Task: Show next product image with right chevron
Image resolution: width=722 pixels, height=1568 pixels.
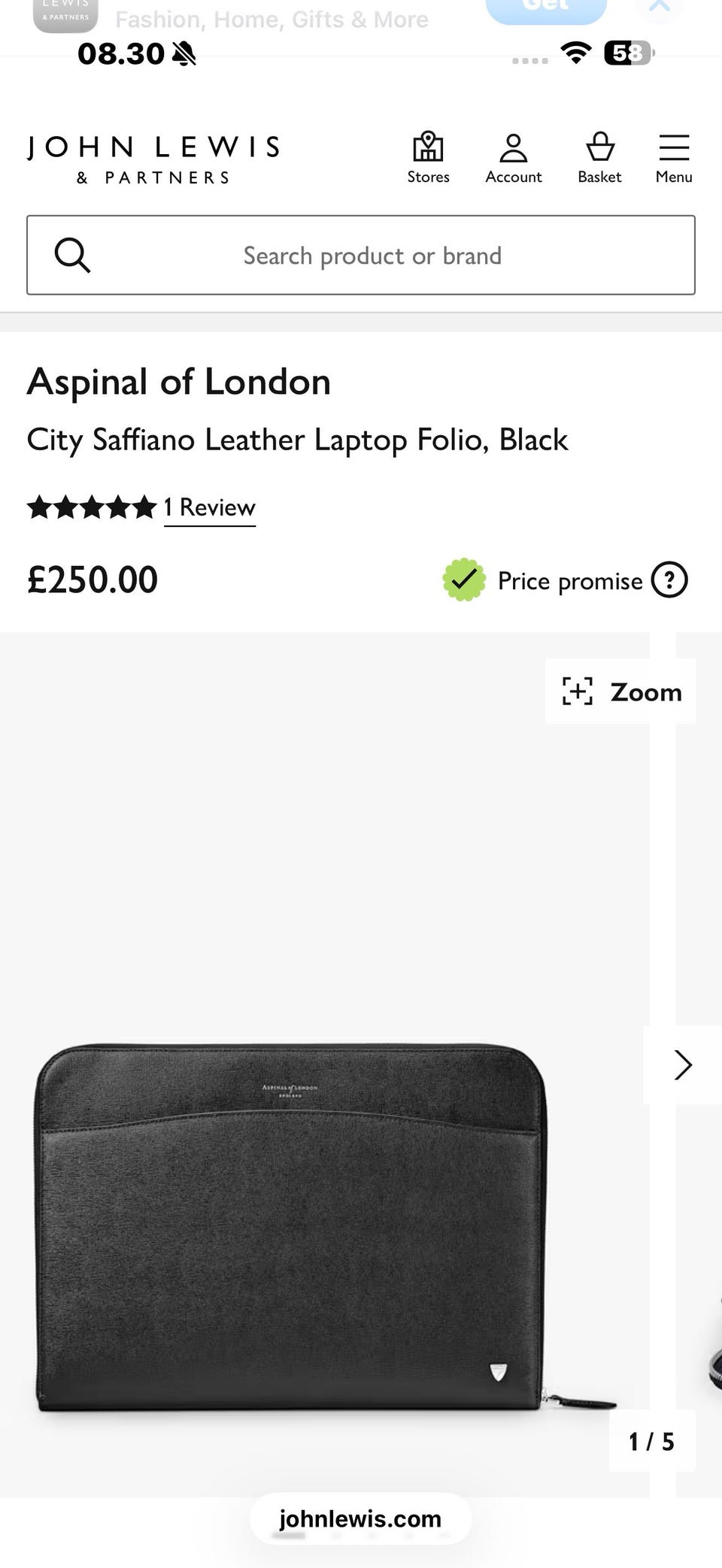Action: (682, 1064)
